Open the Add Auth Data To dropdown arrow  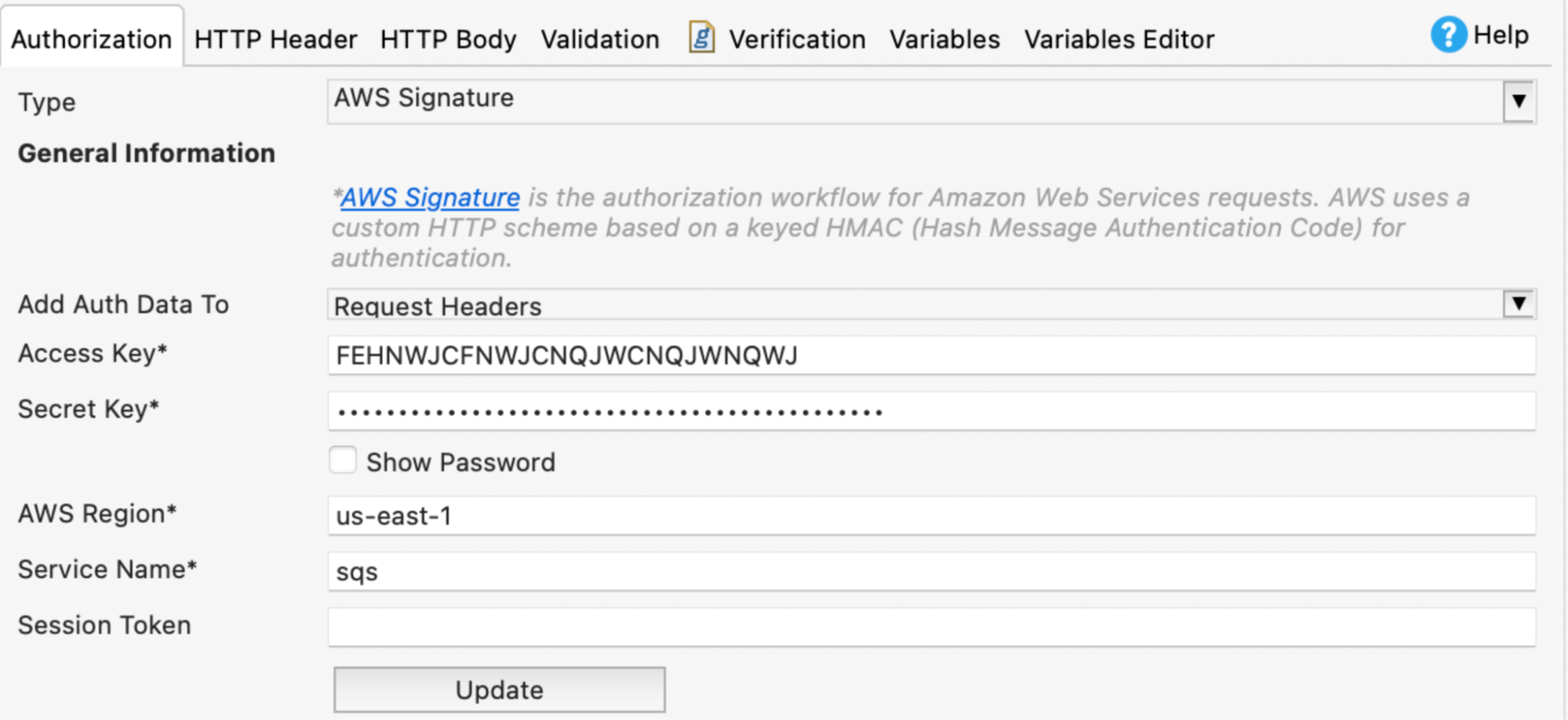click(x=1519, y=304)
